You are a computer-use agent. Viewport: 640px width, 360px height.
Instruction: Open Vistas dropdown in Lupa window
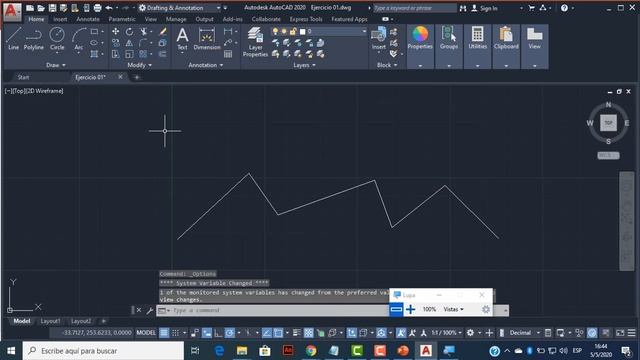(453, 309)
